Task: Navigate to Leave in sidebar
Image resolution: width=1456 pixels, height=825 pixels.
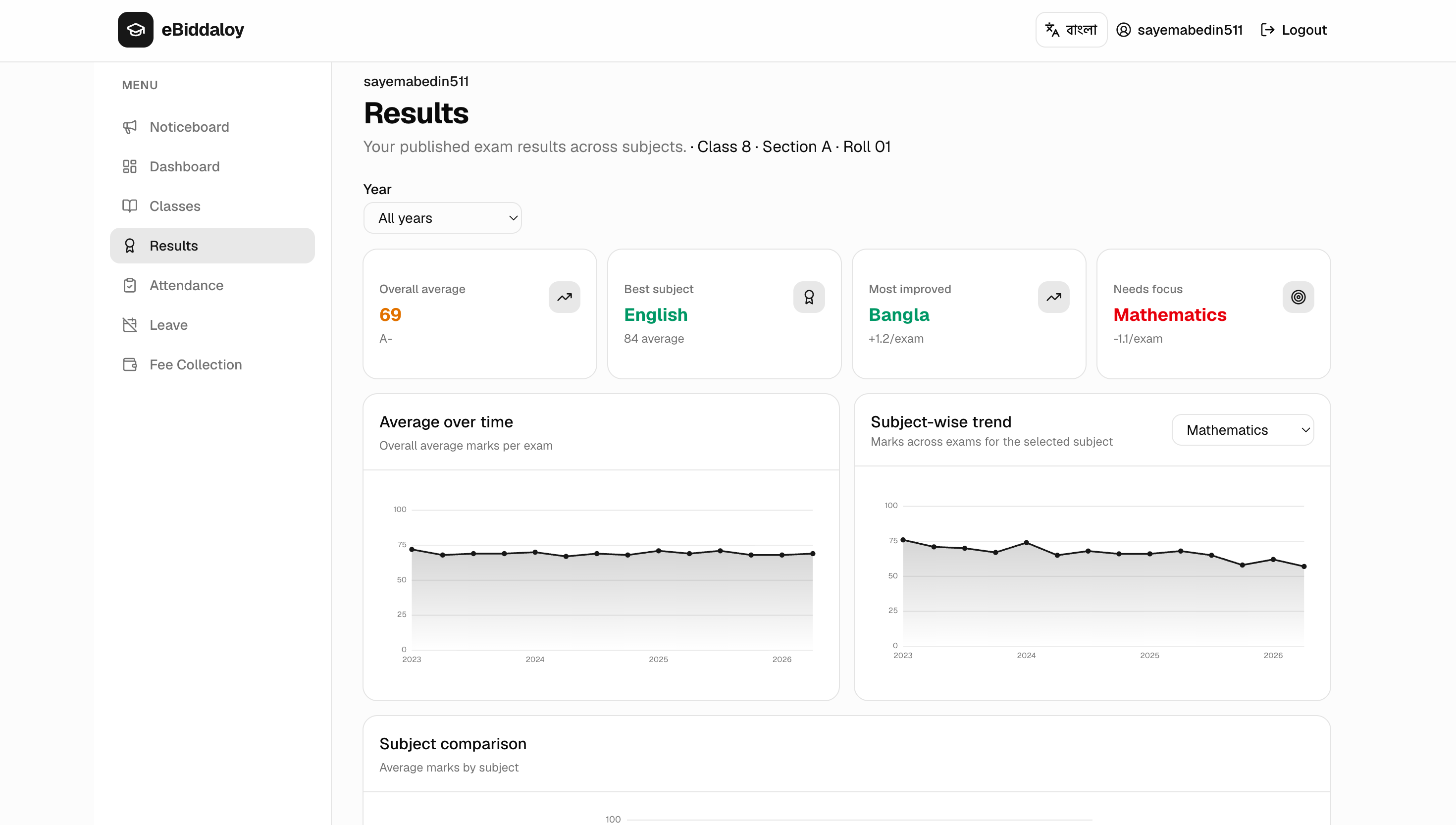Action: coord(212,325)
